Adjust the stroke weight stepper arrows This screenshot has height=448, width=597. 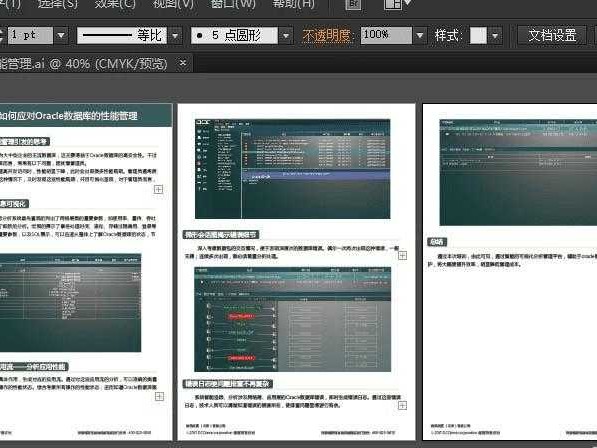click(2, 35)
